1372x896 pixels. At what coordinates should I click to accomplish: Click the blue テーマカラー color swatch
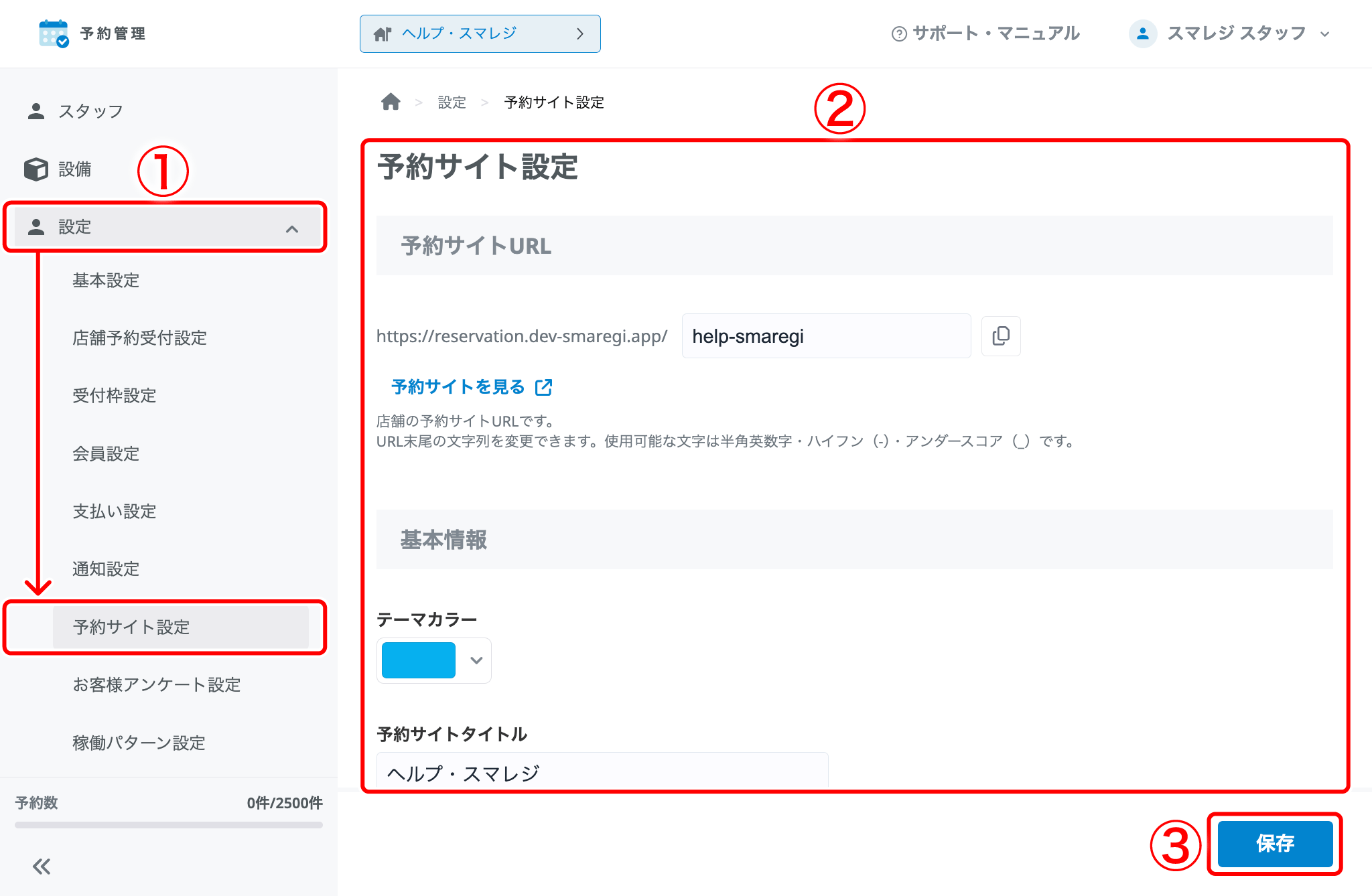[419, 660]
